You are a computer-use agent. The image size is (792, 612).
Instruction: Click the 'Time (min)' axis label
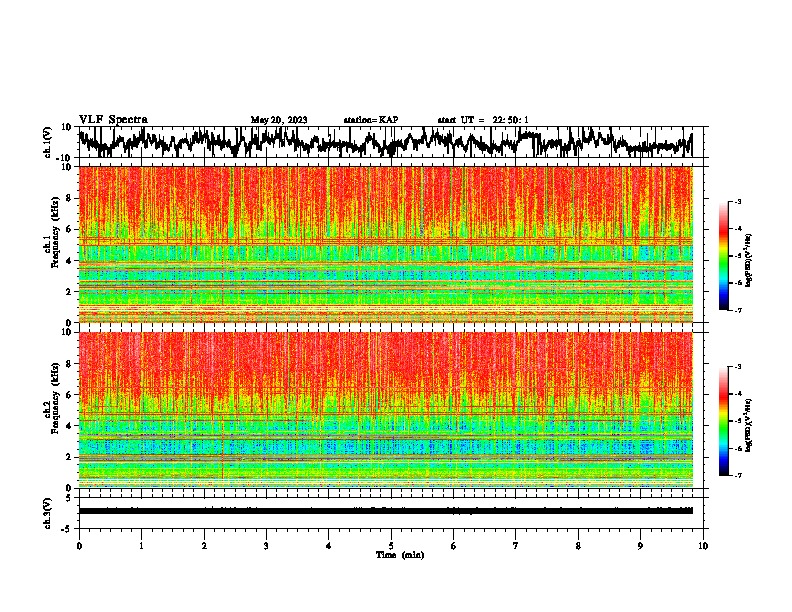(x=400, y=555)
